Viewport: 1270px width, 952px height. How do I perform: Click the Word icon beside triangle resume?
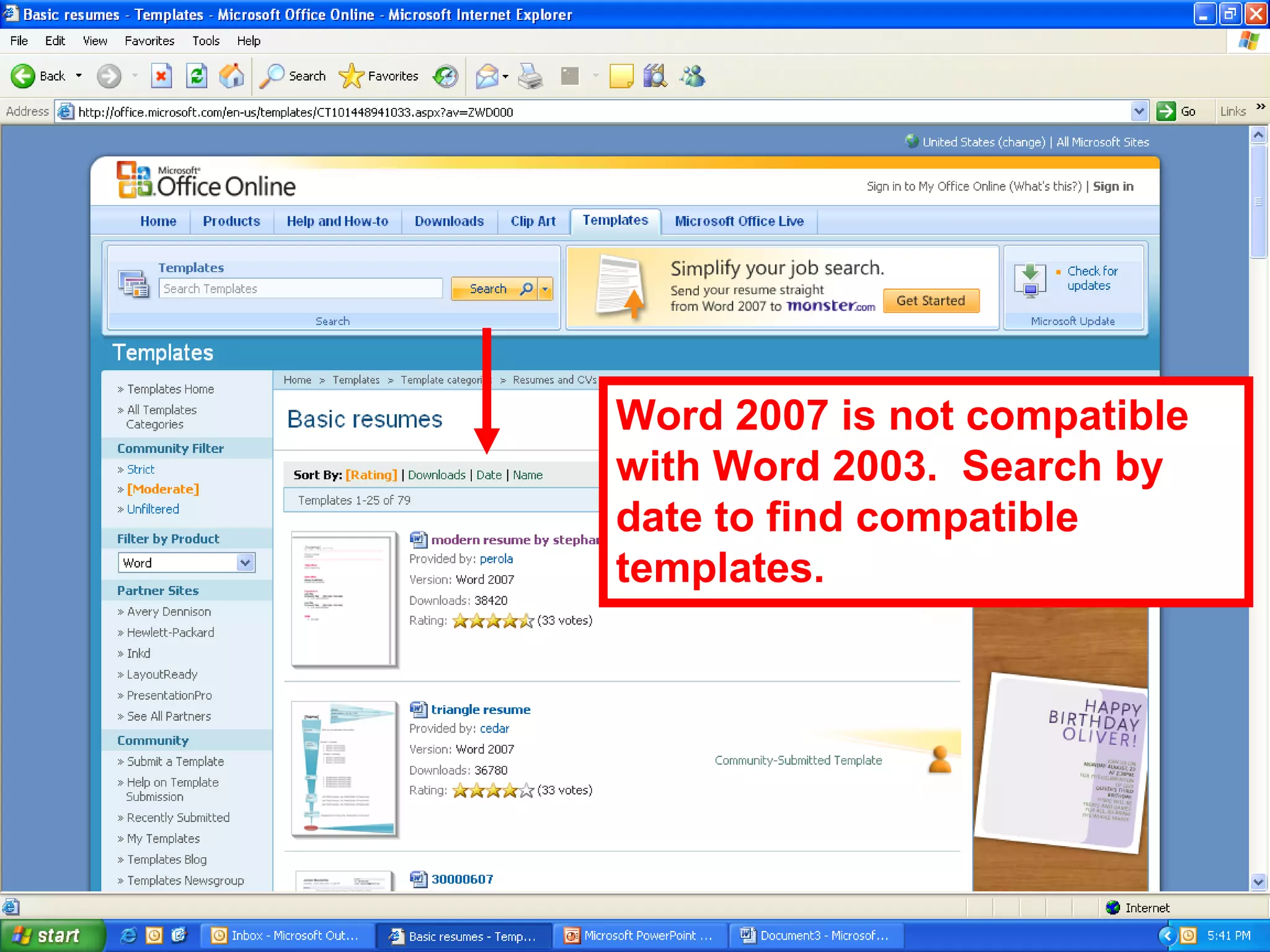(x=419, y=709)
